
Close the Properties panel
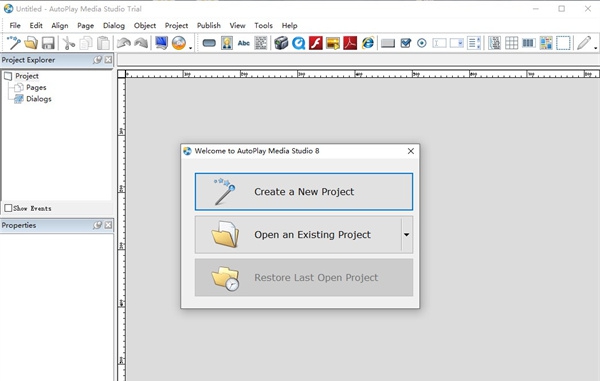[x=109, y=225]
